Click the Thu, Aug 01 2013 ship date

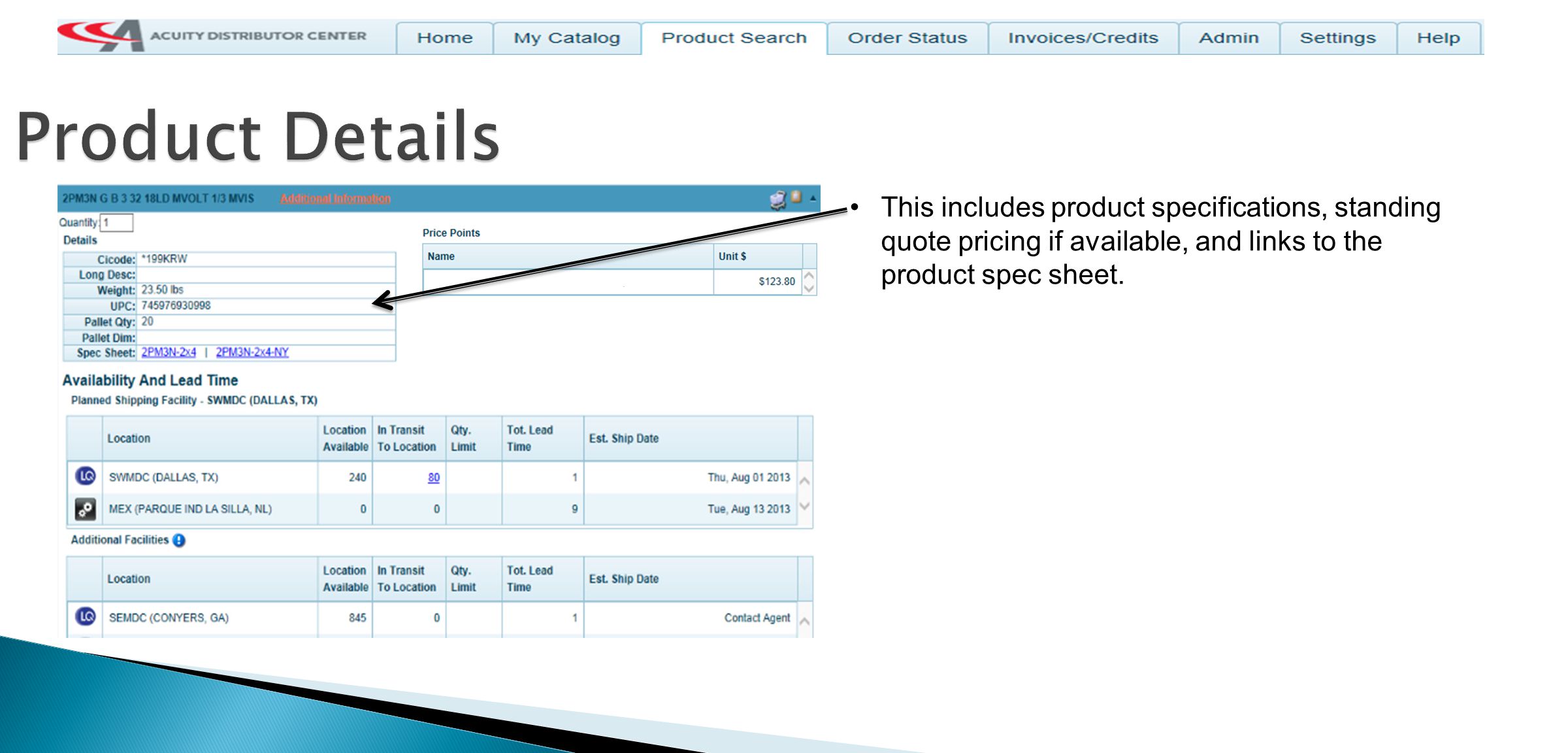tap(749, 477)
